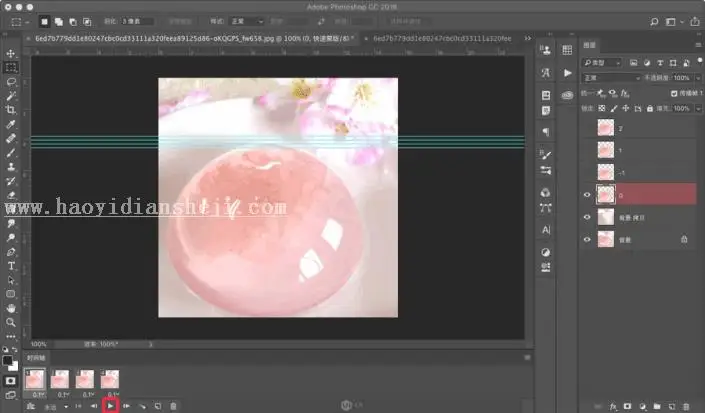Select the Horizontal Type tool
705x413 pixels.
point(11,266)
